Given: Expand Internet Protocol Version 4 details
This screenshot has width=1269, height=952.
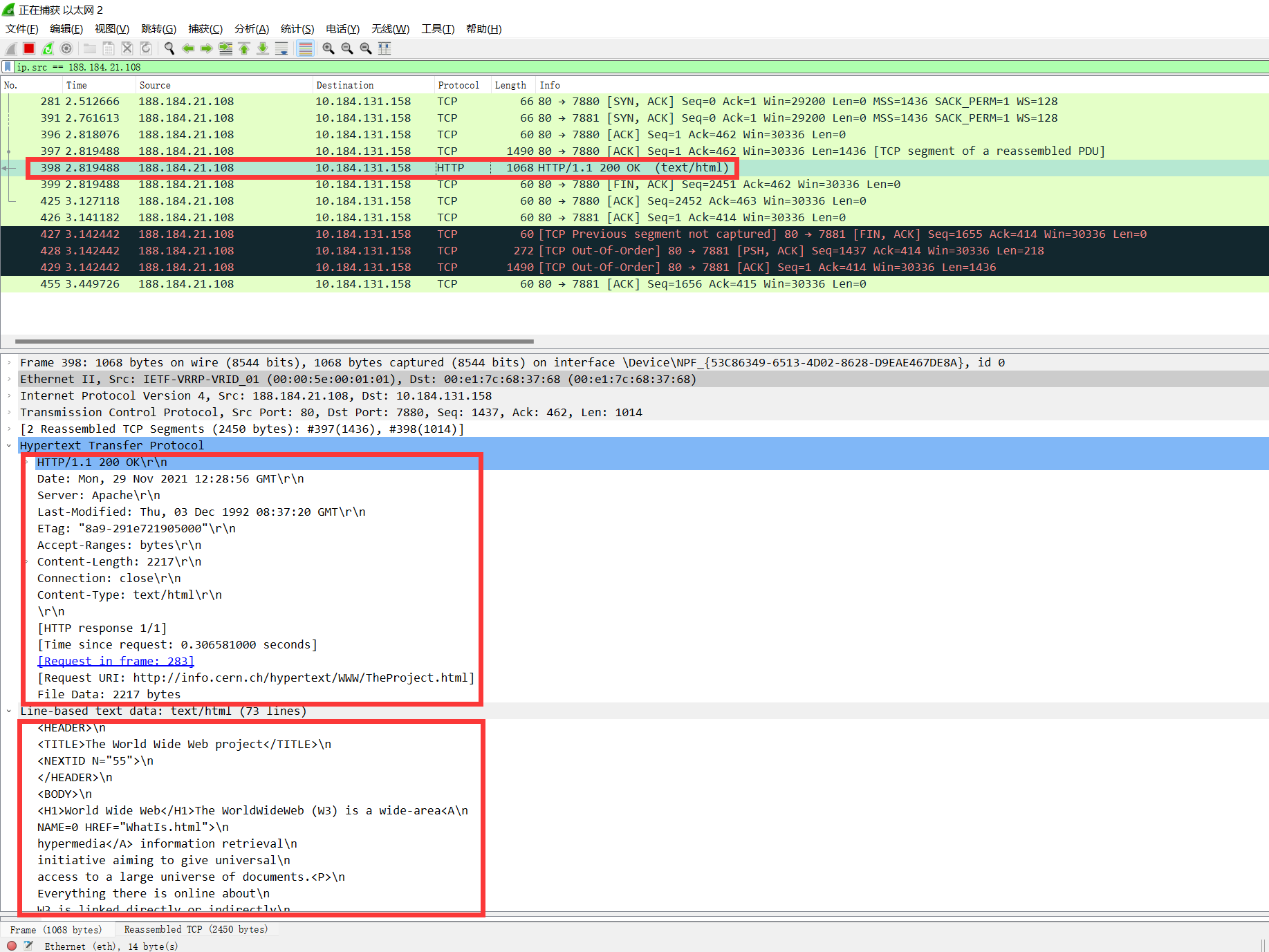Looking at the screenshot, I should click(9, 395).
